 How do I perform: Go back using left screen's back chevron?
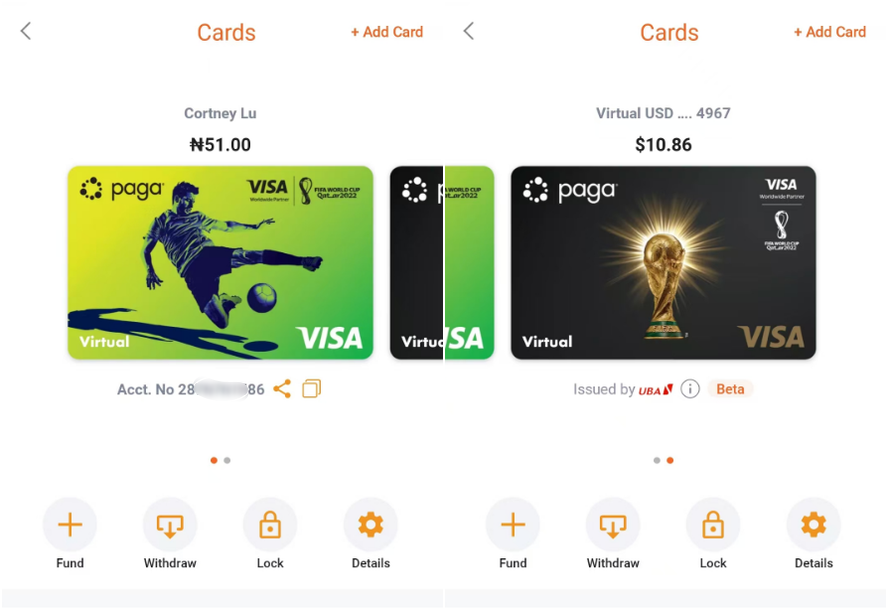click(25, 31)
